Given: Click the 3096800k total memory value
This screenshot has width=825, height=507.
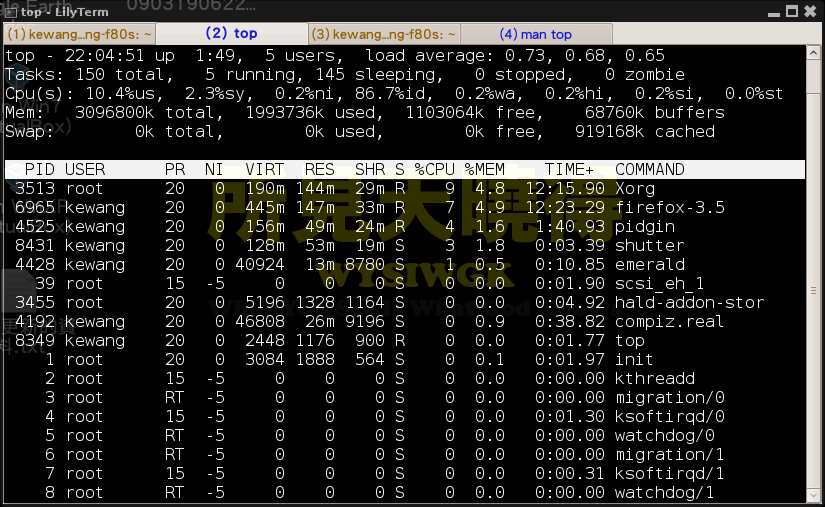Looking at the screenshot, I should pyautogui.click(x=114, y=113).
